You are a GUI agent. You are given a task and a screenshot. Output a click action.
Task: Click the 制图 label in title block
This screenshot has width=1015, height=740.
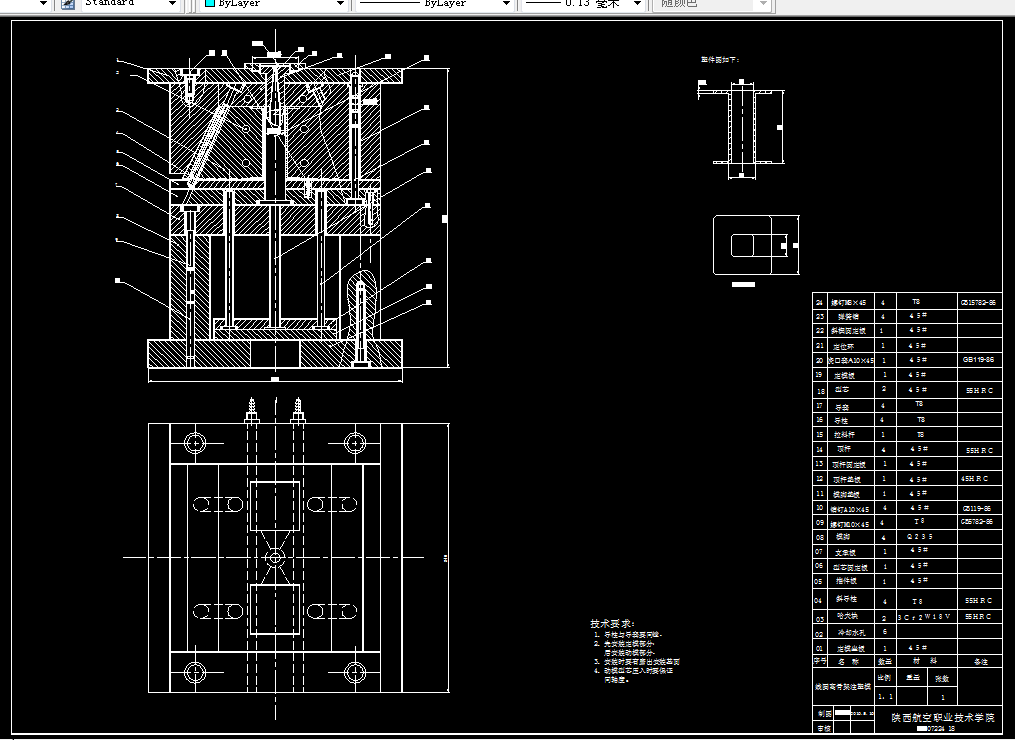824,713
